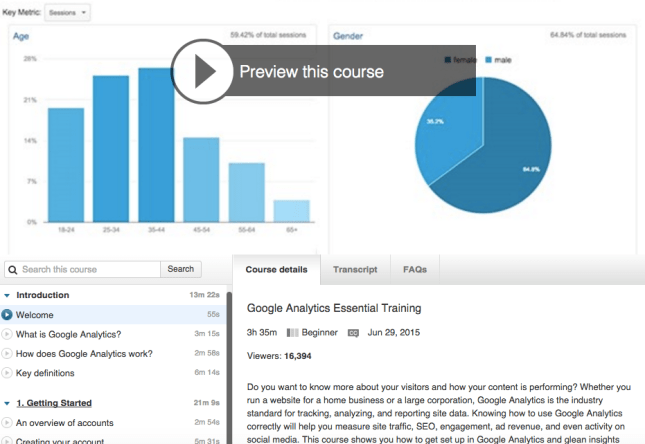This screenshot has width=645, height=444.
Task: Click the play icon beside Welcome
Action: coord(8,315)
